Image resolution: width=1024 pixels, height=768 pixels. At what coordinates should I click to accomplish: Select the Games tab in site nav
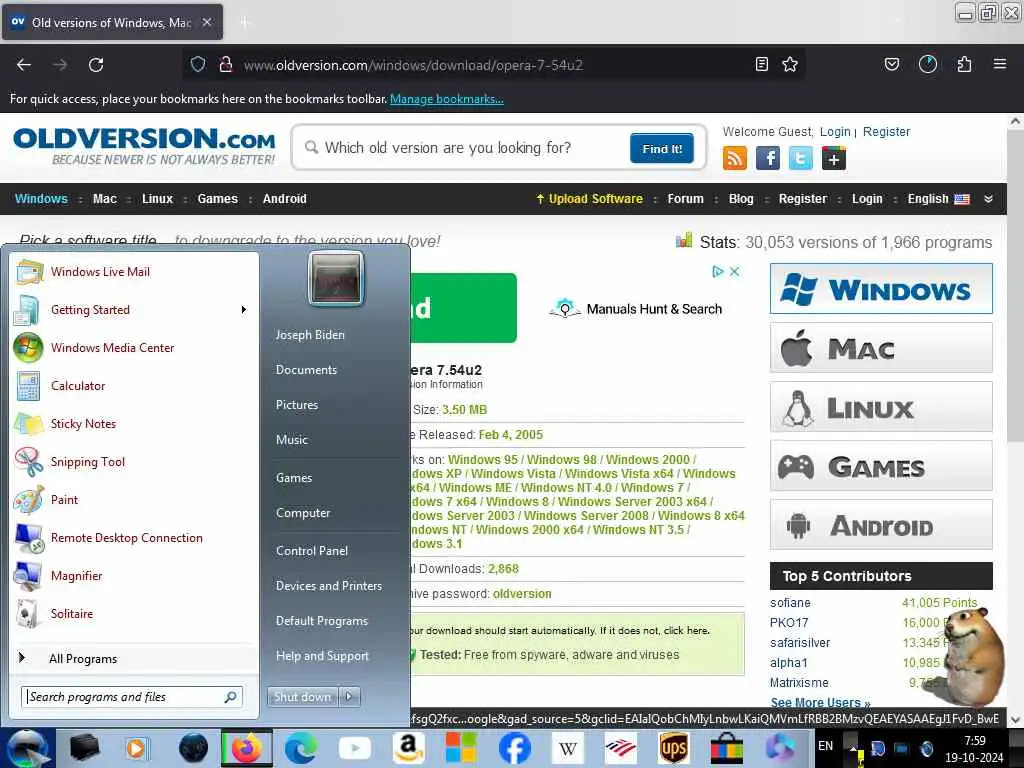[x=217, y=199]
